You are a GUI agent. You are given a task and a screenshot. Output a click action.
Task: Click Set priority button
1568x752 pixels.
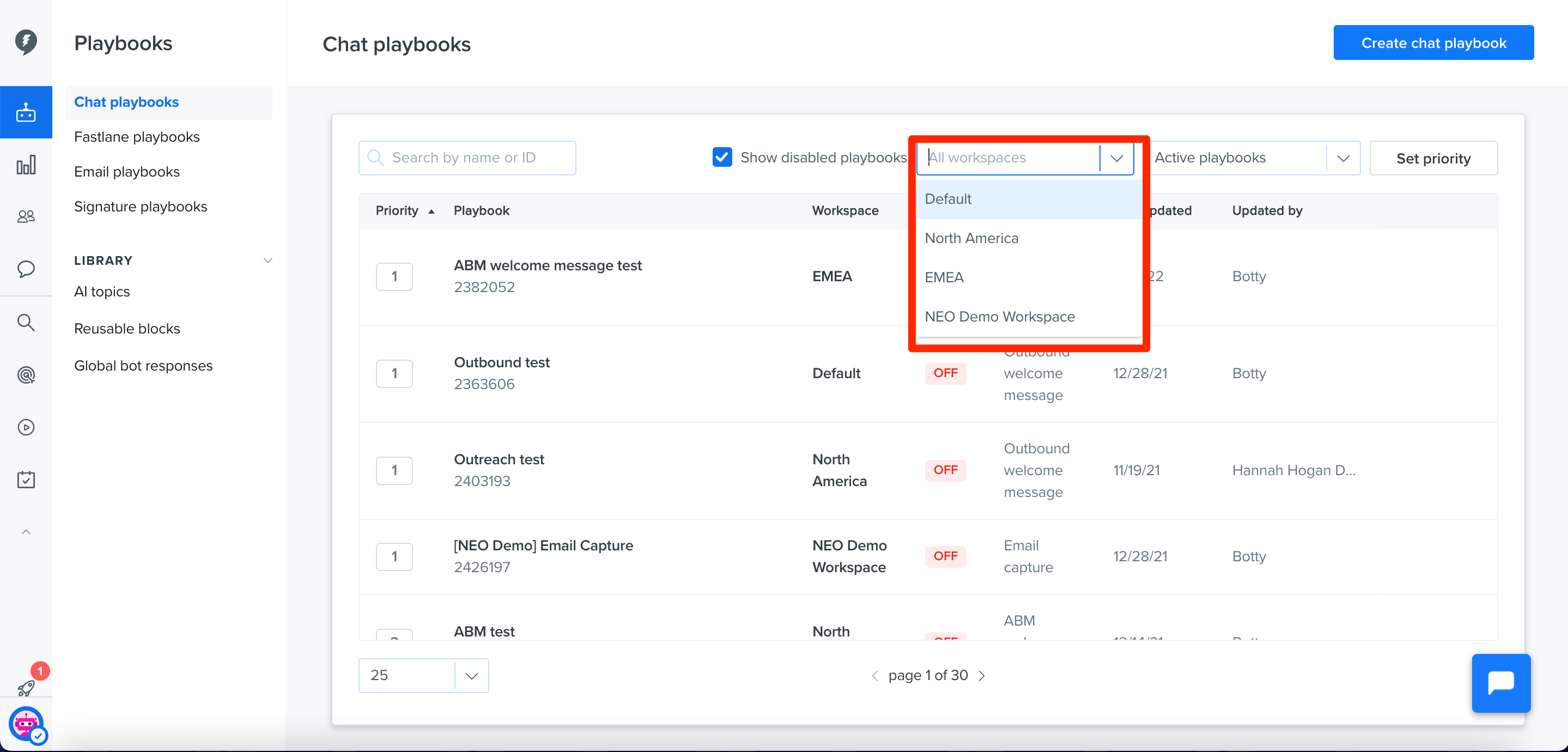(x=1433, y=159)
